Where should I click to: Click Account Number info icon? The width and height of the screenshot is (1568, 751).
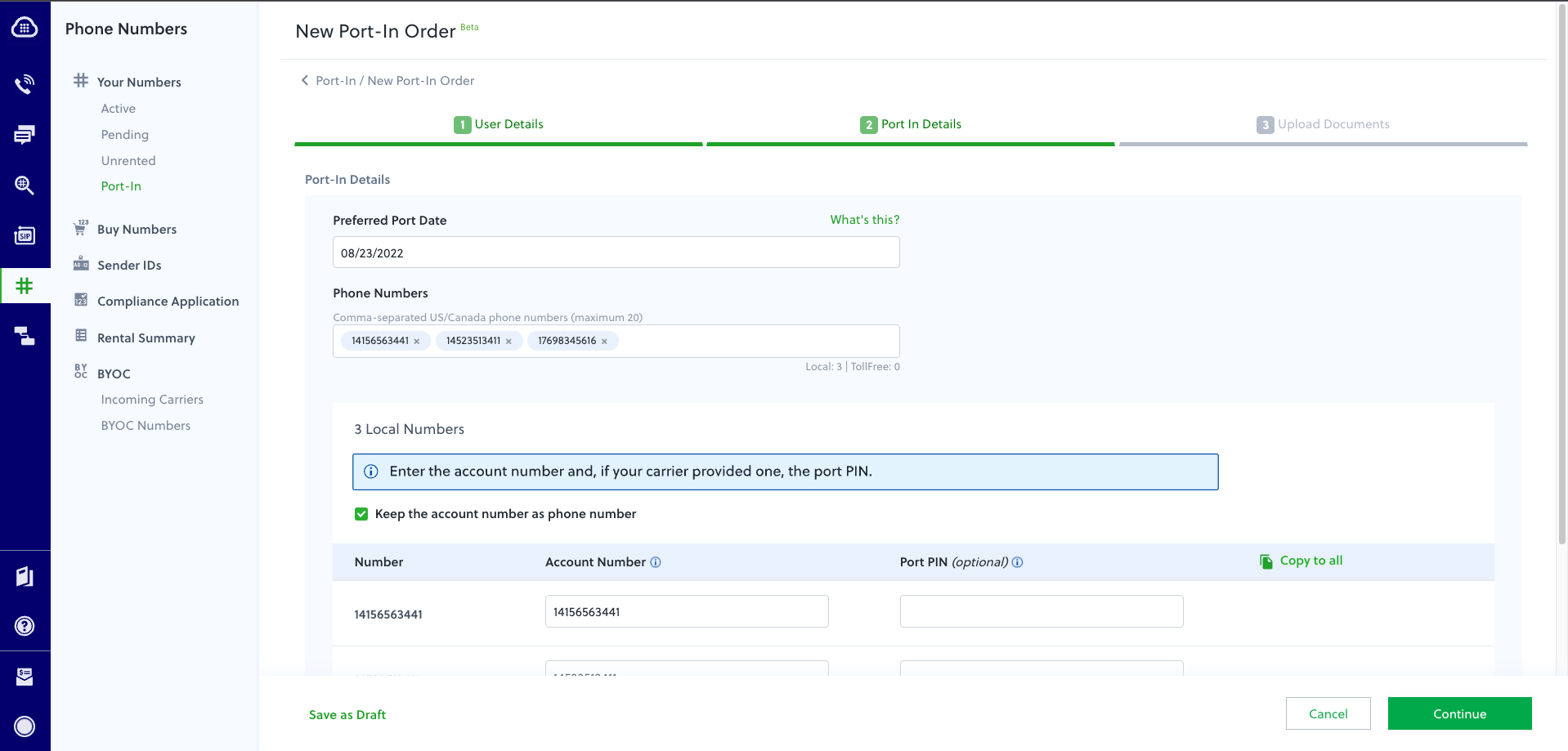click(x=656, y=562)
